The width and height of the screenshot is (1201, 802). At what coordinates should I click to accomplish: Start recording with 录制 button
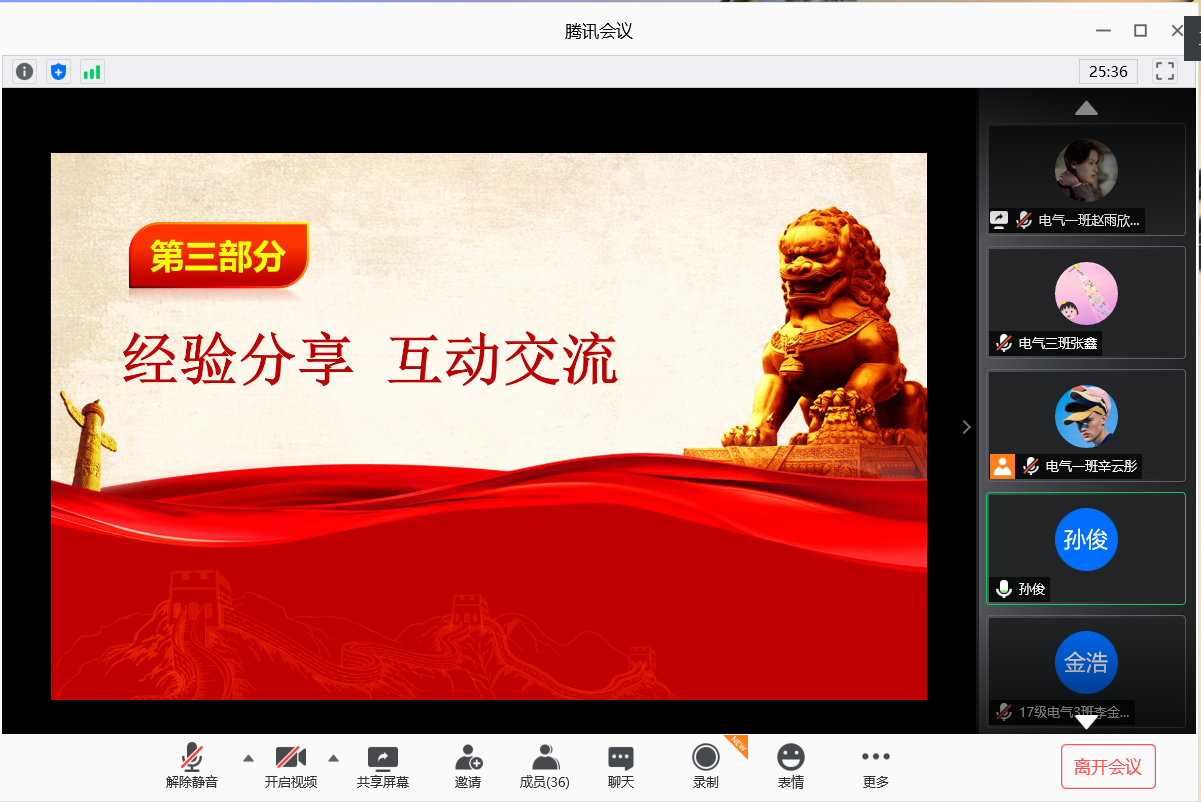706,767
